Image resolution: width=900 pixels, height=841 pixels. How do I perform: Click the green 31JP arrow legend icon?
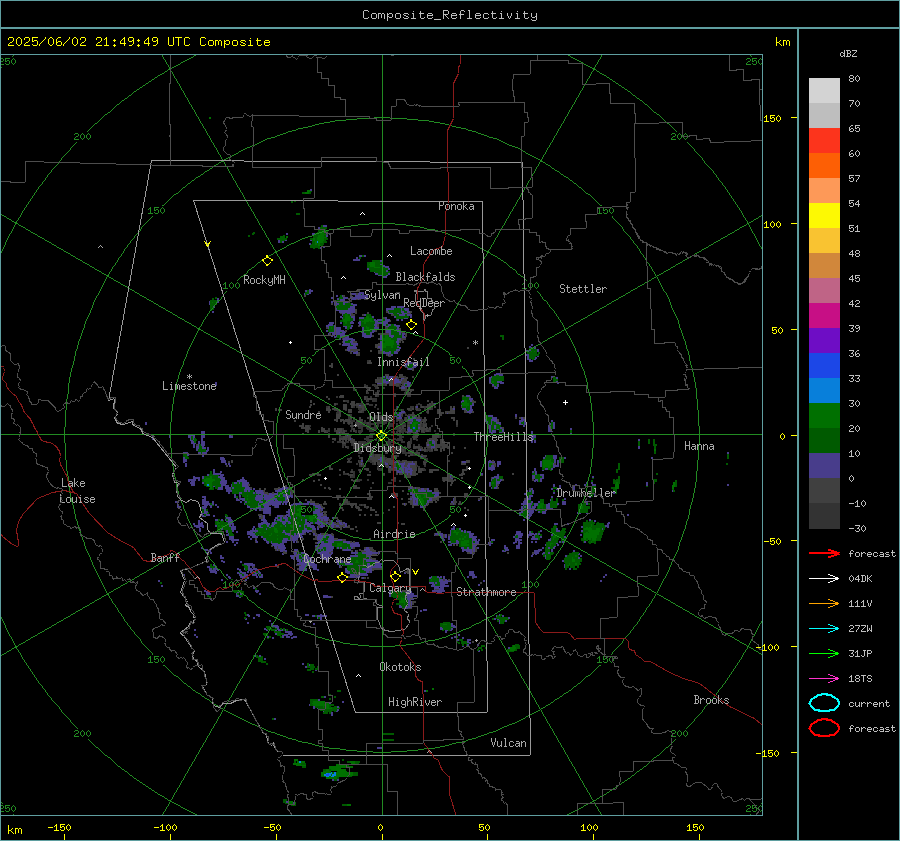click(824, 653)
